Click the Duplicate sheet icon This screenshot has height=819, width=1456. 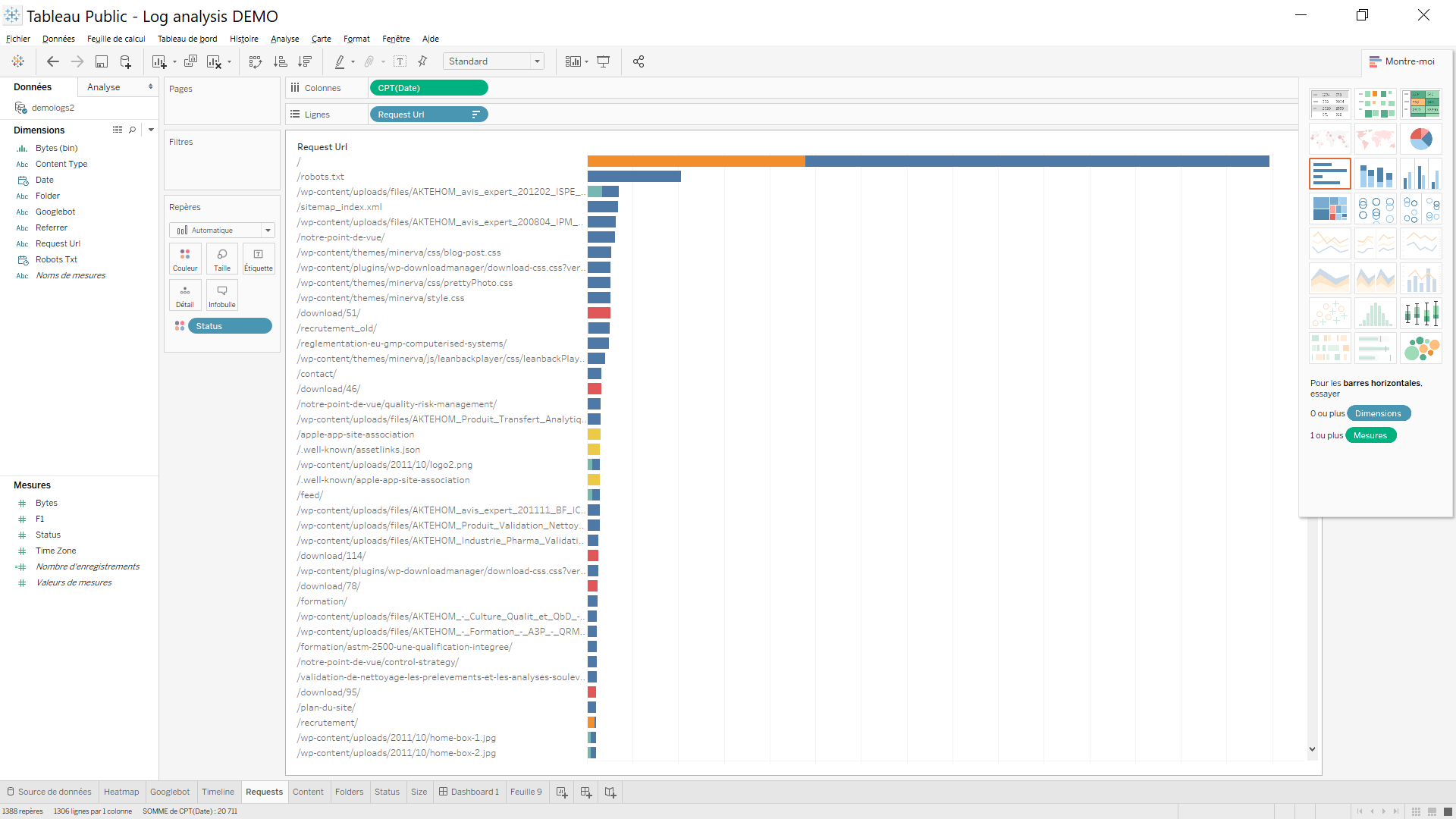pyautogui.click(x=190, y=61)
